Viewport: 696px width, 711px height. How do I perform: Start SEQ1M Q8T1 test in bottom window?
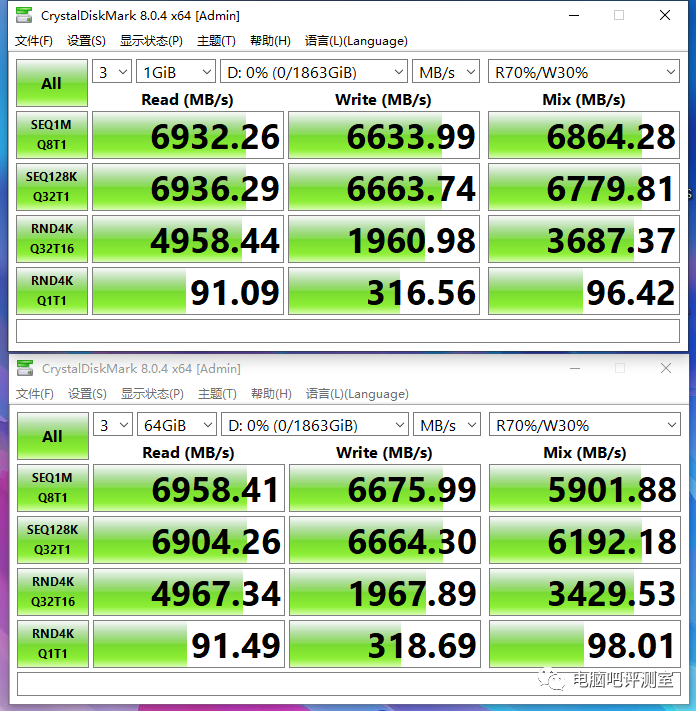tap(53, 488)
